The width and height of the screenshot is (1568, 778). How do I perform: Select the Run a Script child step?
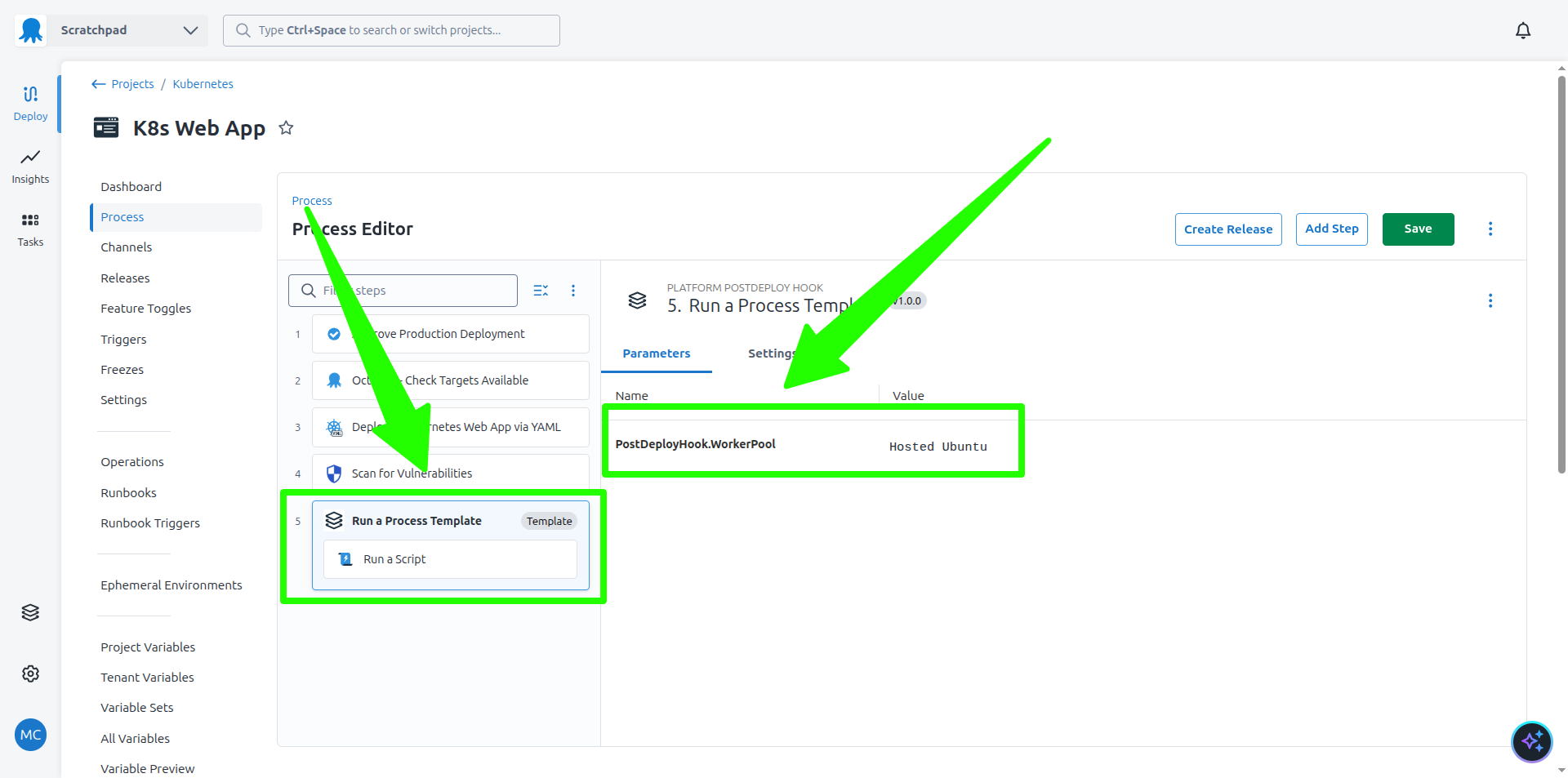394,558
